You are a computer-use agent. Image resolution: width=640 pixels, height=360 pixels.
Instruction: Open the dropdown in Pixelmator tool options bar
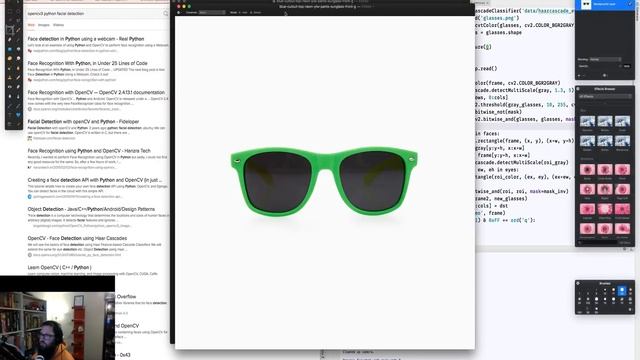(x=212, y=13)
